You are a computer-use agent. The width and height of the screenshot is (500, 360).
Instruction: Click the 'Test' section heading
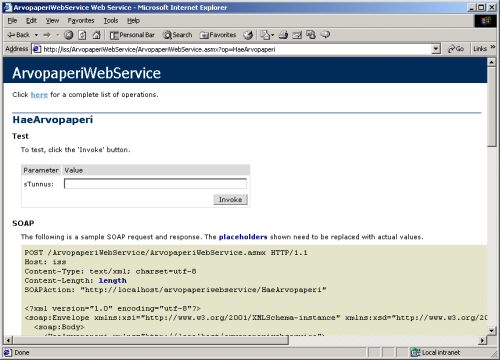pos(20,136)
